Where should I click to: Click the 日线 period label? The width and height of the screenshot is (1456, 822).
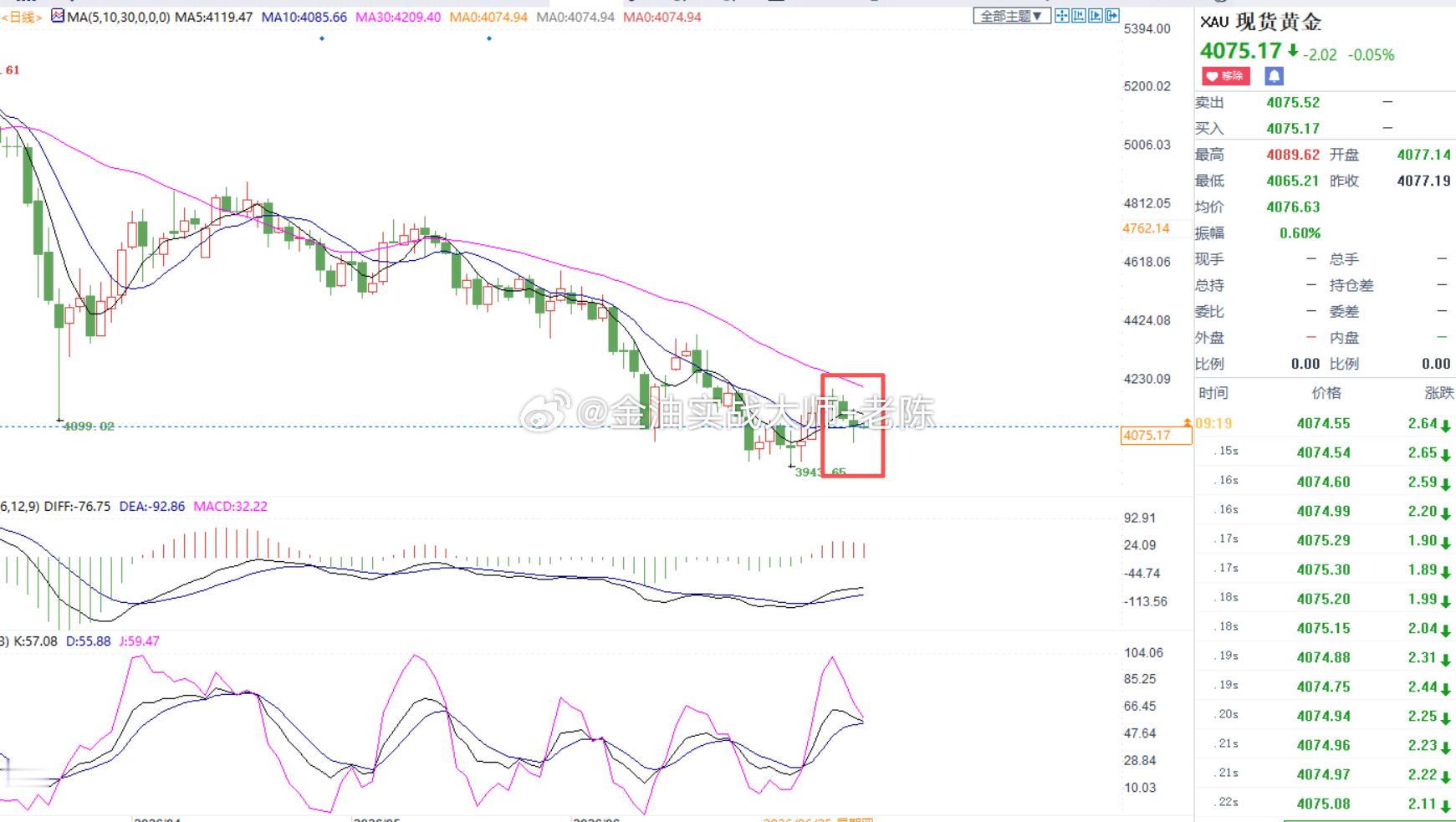pos(22,17)
